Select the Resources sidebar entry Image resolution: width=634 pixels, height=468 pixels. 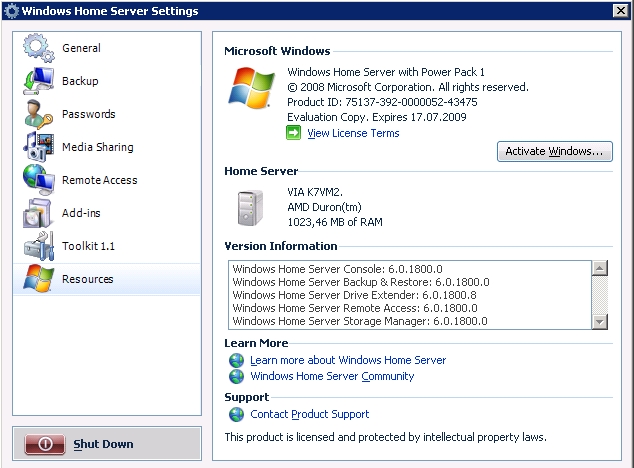(107, 279)
